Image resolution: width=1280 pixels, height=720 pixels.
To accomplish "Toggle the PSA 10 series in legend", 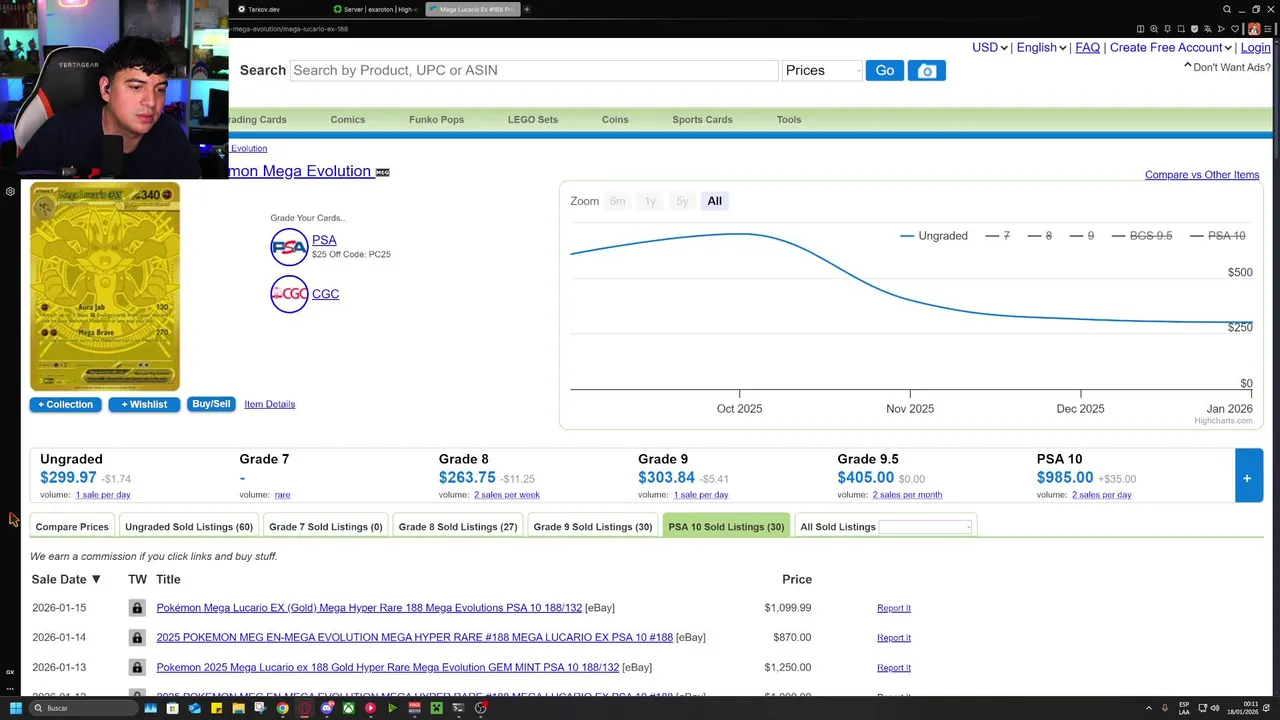I will click(1218, 236).
